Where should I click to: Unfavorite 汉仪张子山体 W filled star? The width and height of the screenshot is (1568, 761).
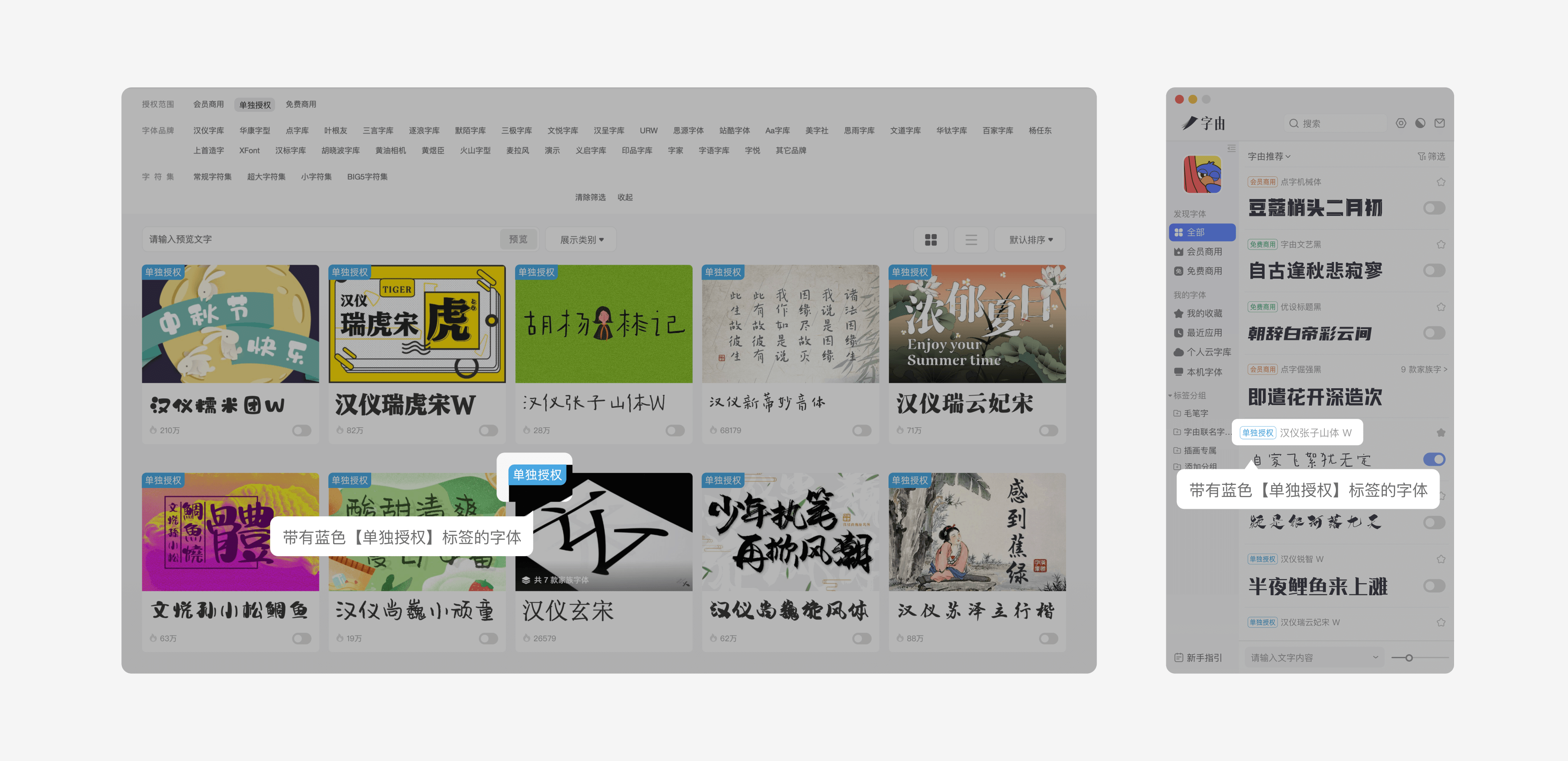pos(1441,433)
